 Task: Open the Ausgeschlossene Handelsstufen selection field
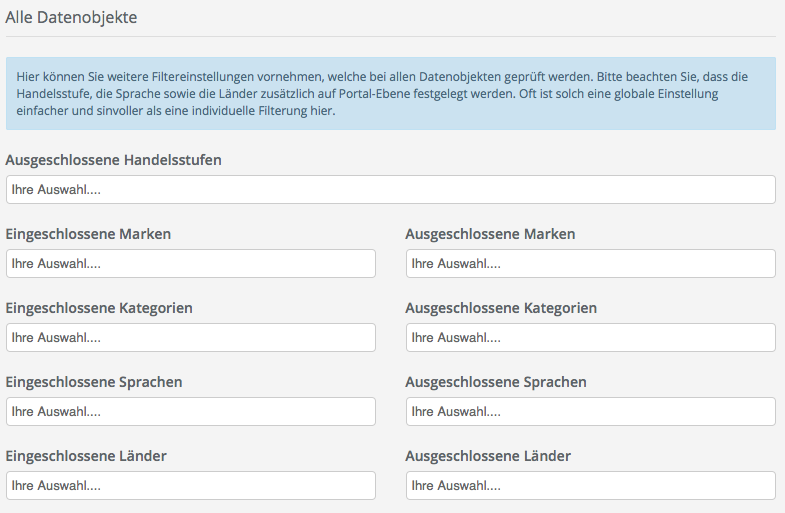[390, 190]
